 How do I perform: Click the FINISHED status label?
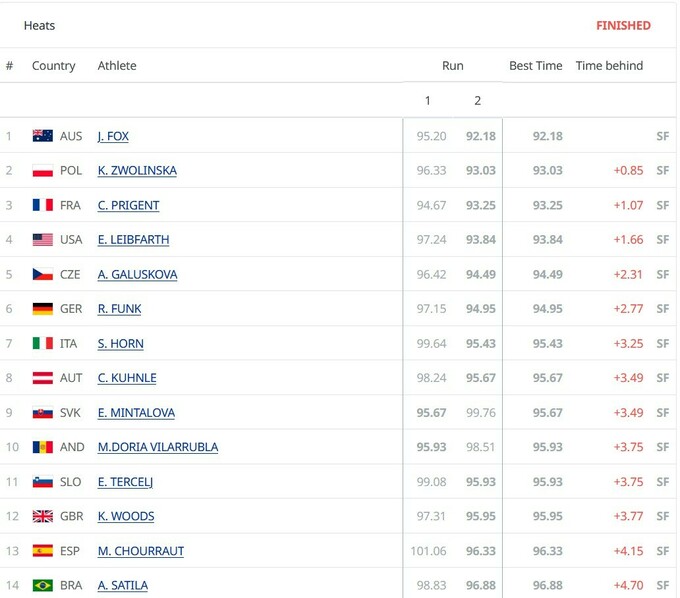pyautogui.click(x=623, y=25)
